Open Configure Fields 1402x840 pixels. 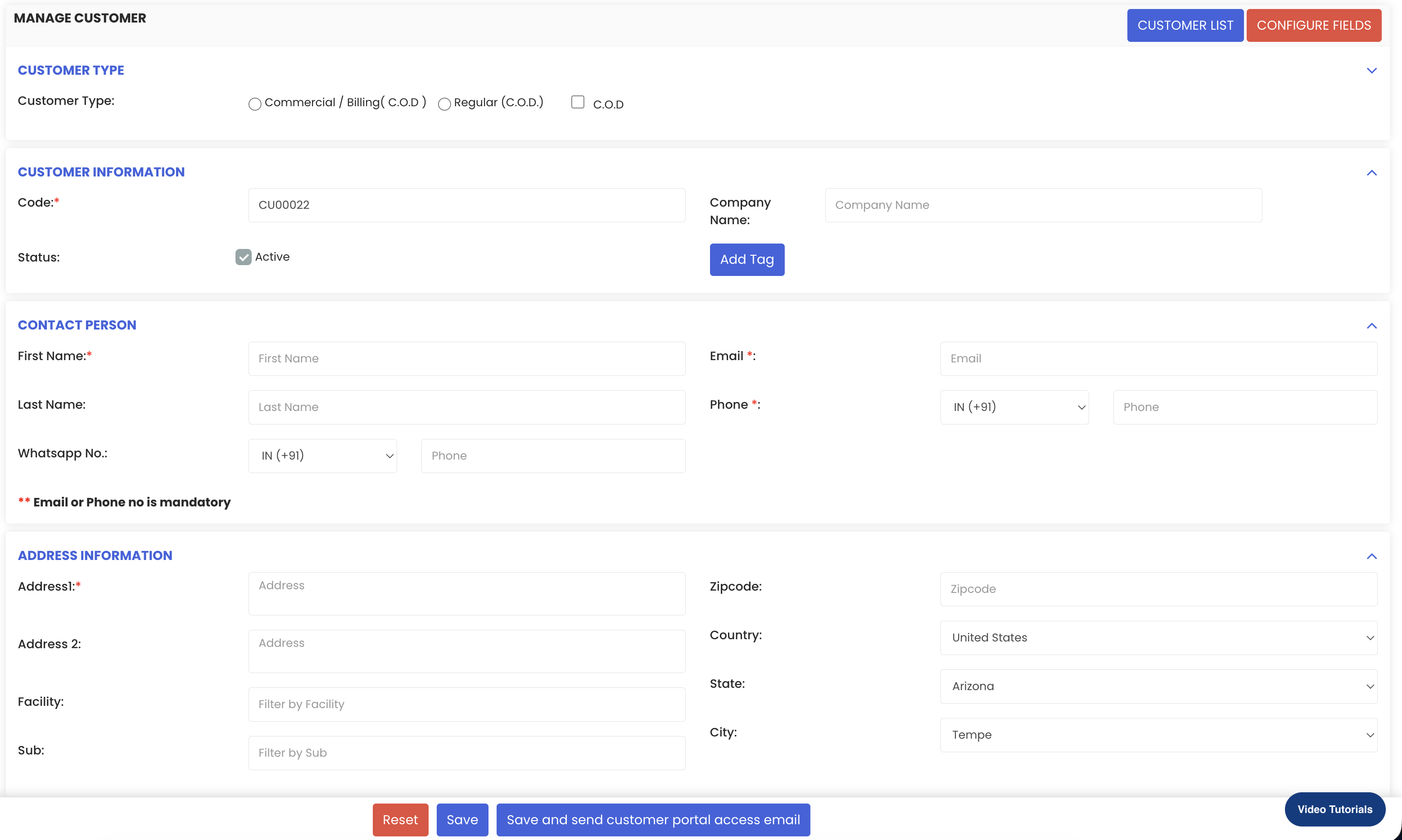(1313, 26)
